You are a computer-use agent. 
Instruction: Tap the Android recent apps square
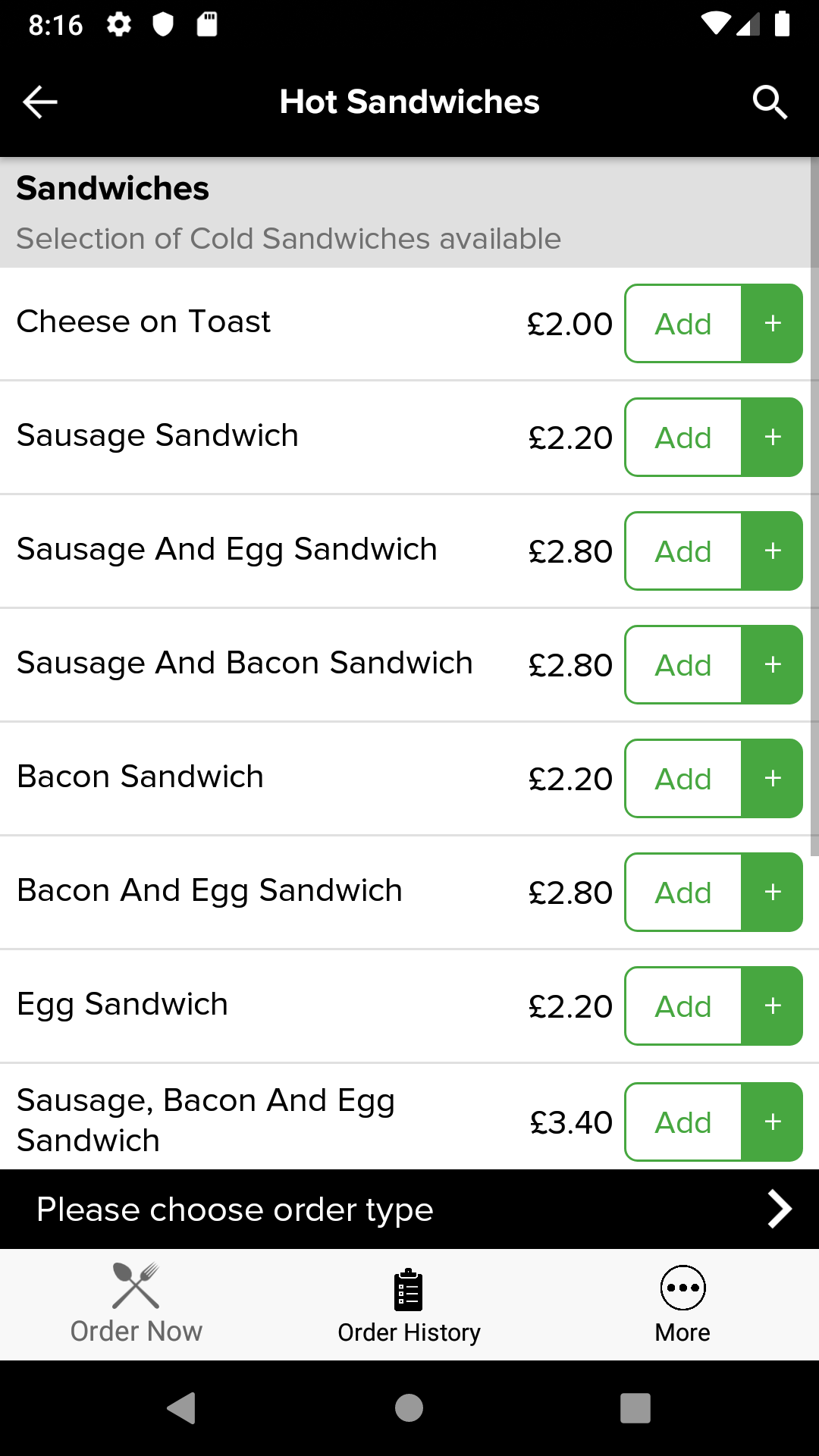tap(635, 1408)
